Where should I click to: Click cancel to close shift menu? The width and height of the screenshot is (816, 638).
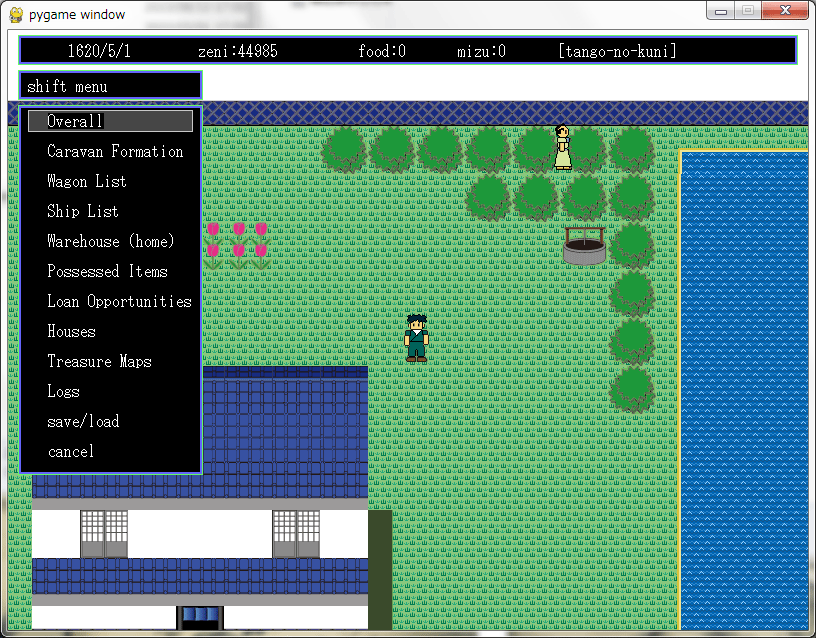point(71,451)
